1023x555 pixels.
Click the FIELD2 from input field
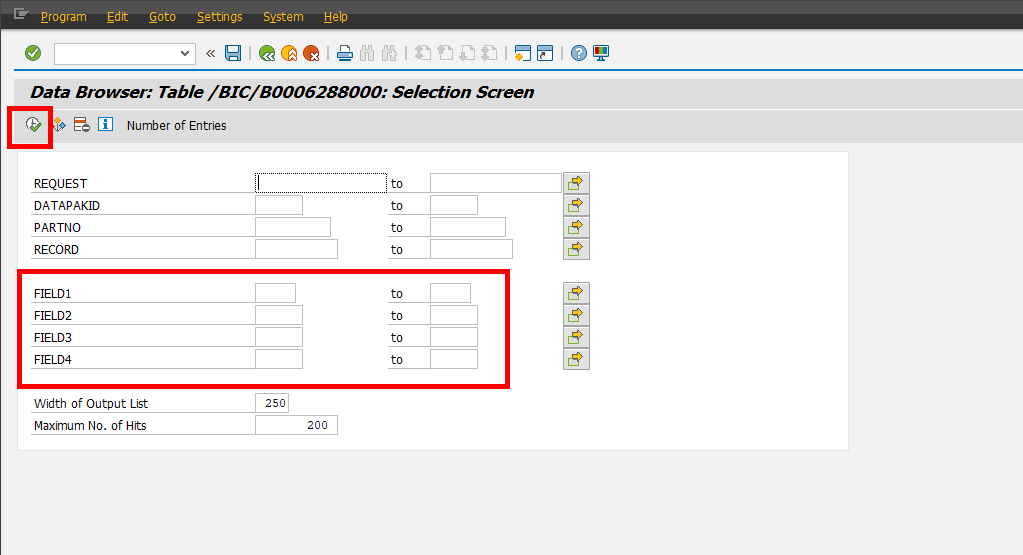coord(279,315)
